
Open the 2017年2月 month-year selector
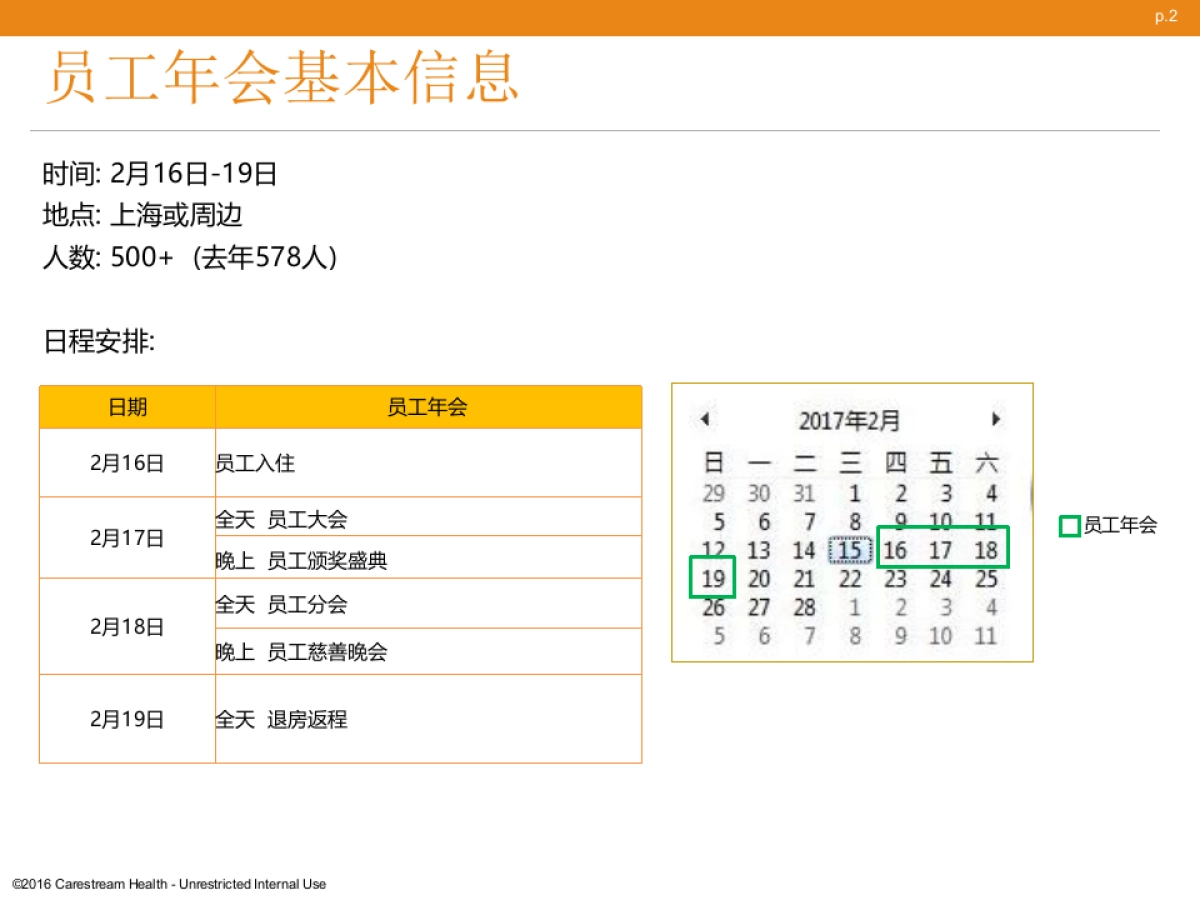[849, 420]
